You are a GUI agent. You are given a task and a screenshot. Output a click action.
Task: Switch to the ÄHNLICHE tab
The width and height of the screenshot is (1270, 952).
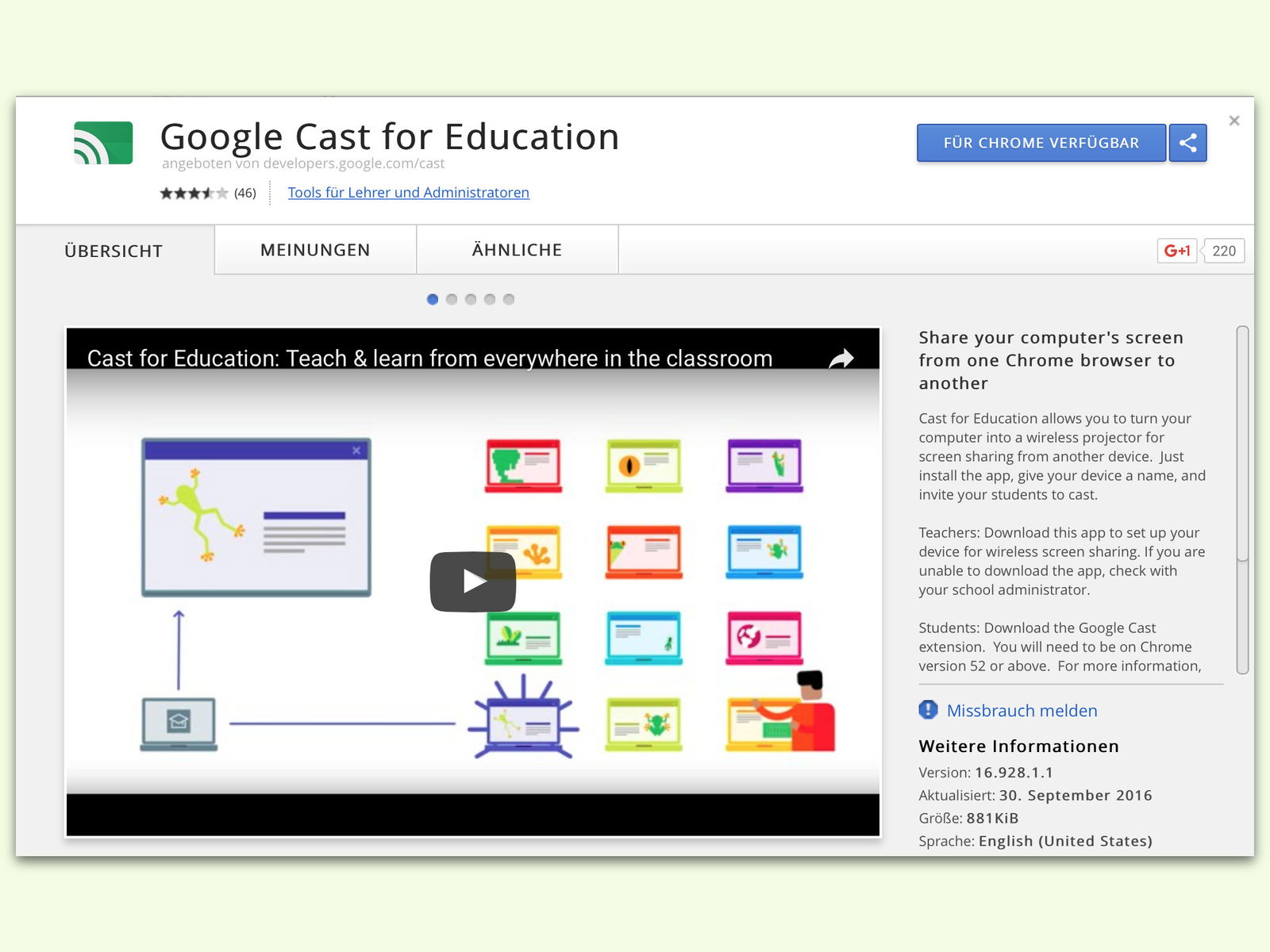517,250
